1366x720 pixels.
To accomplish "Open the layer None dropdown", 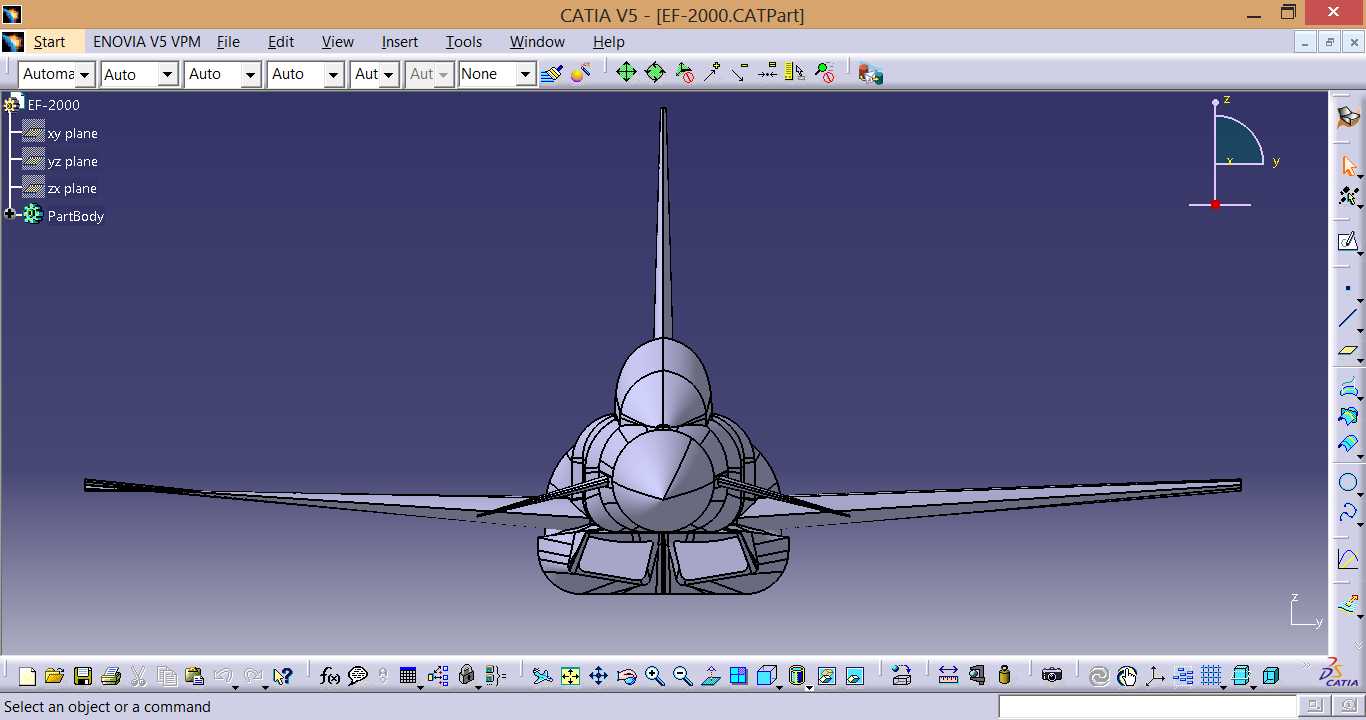I will point(525,74).
